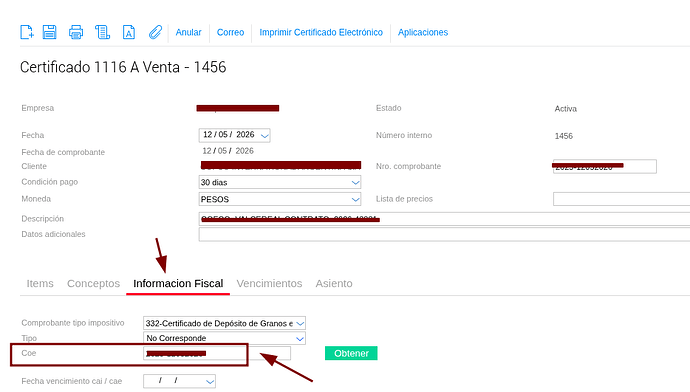
Task: Click the new document icon
Action: click(x=27, y=32)
